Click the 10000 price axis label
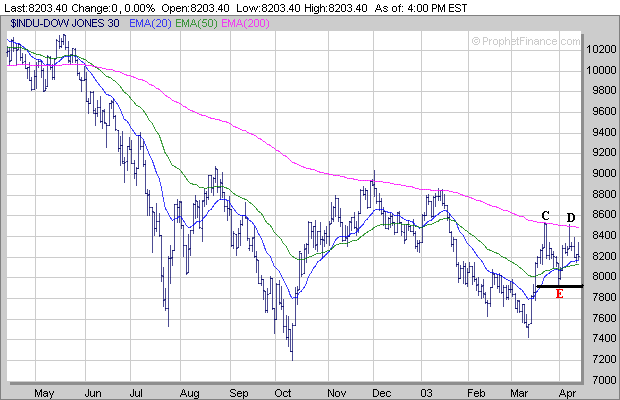620x400 pixels. click(601, 70)
